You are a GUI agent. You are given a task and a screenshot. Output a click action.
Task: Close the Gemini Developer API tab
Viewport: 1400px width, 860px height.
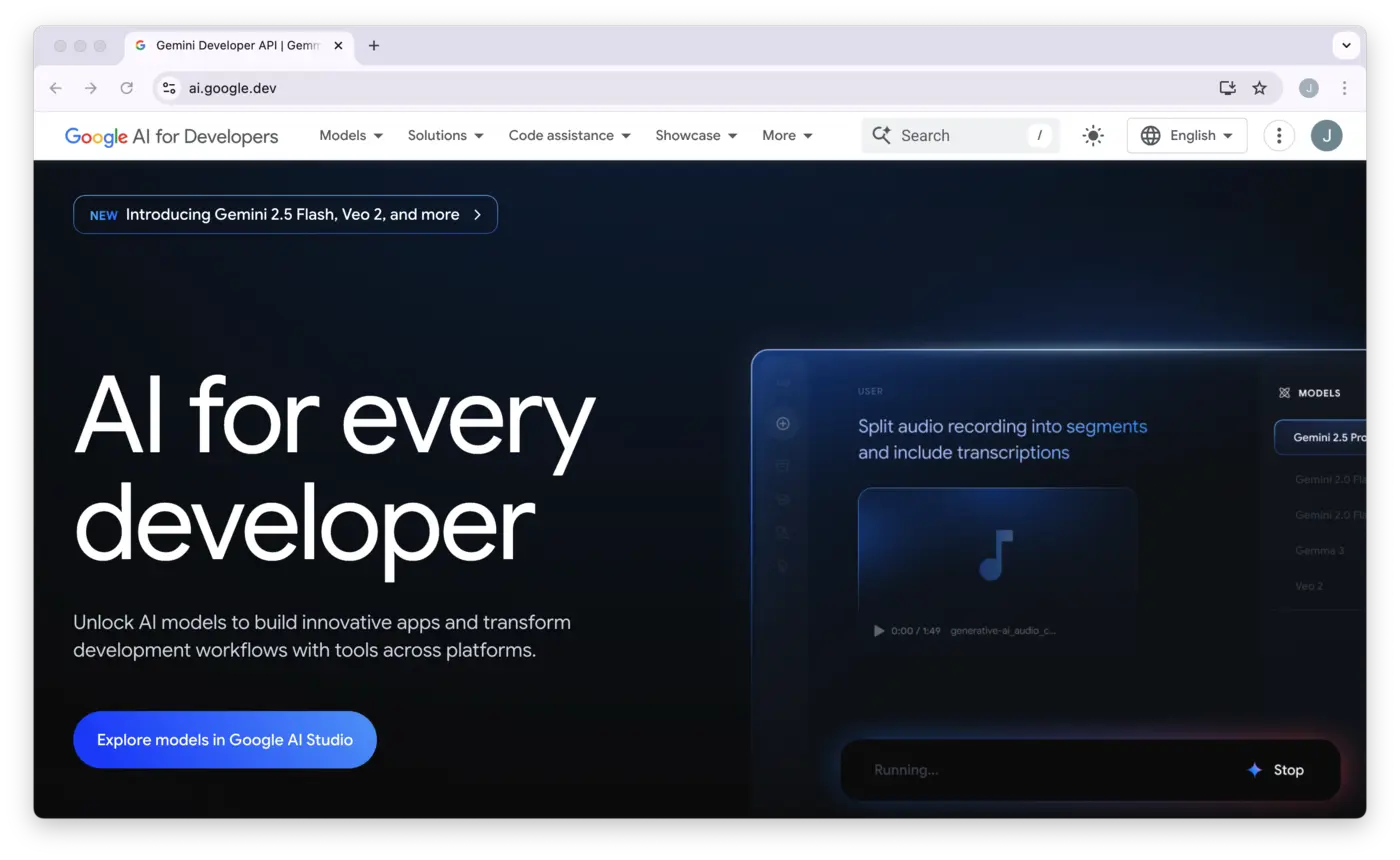[x=339, y=45]
